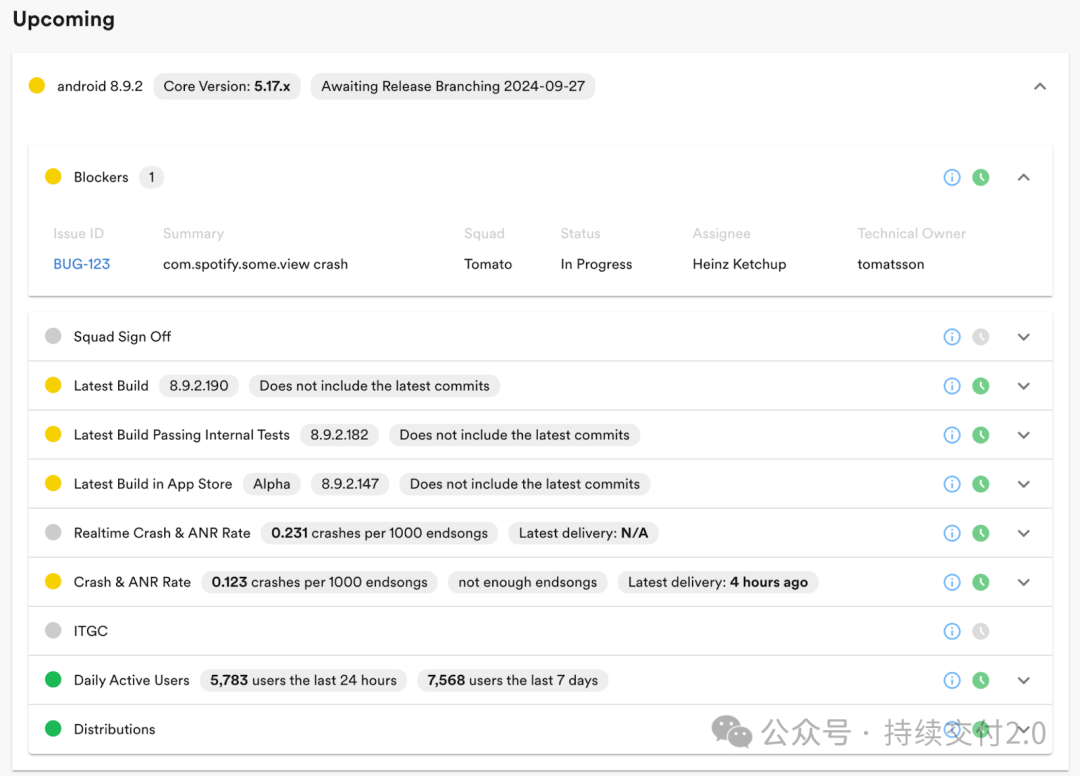Viewport: 1080px width, 776px height.
Task: Click the Core Version 5.17.x badge
Action: point(227,86)
